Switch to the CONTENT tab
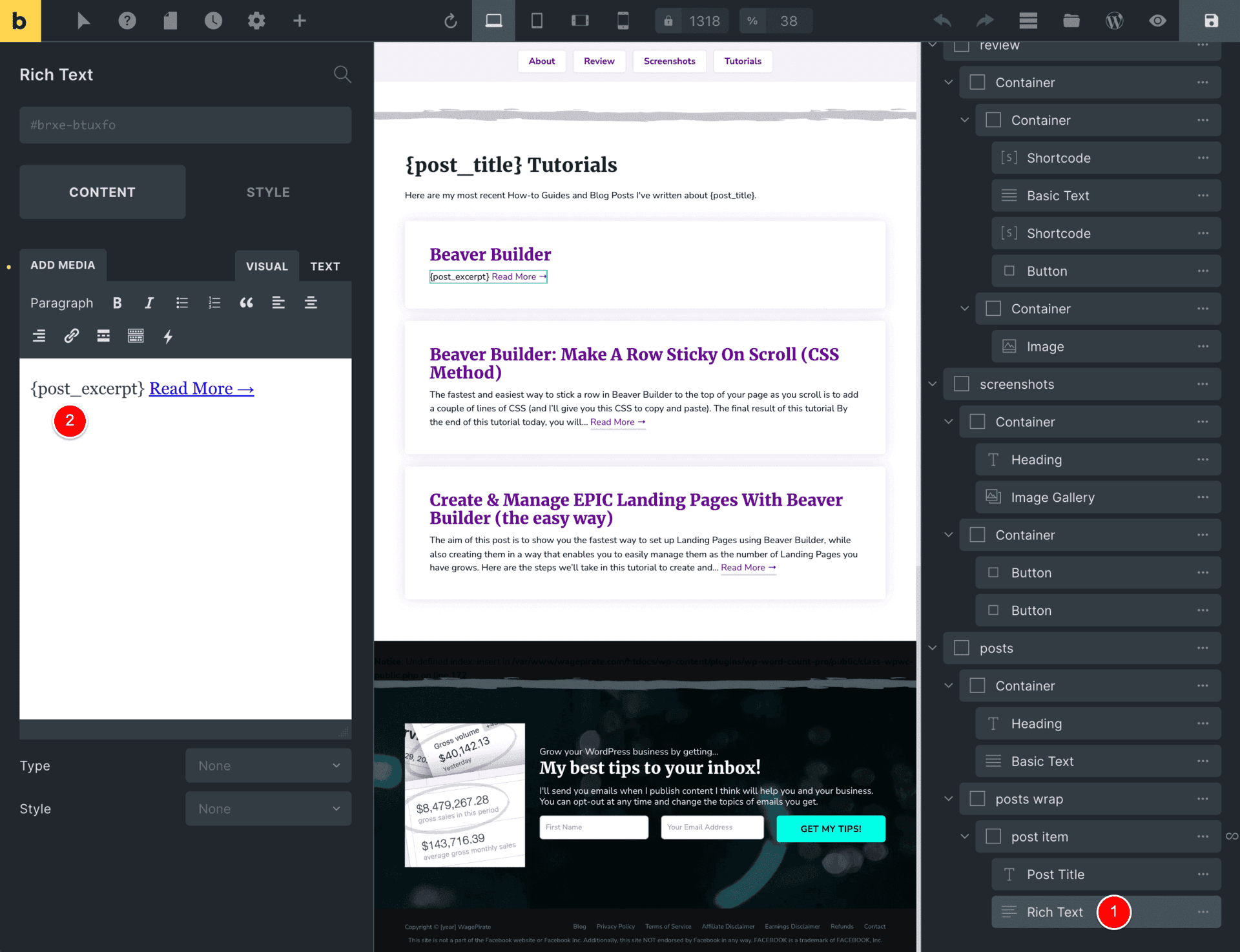Viewport: 1240px width, 952px height. [102, 192]
